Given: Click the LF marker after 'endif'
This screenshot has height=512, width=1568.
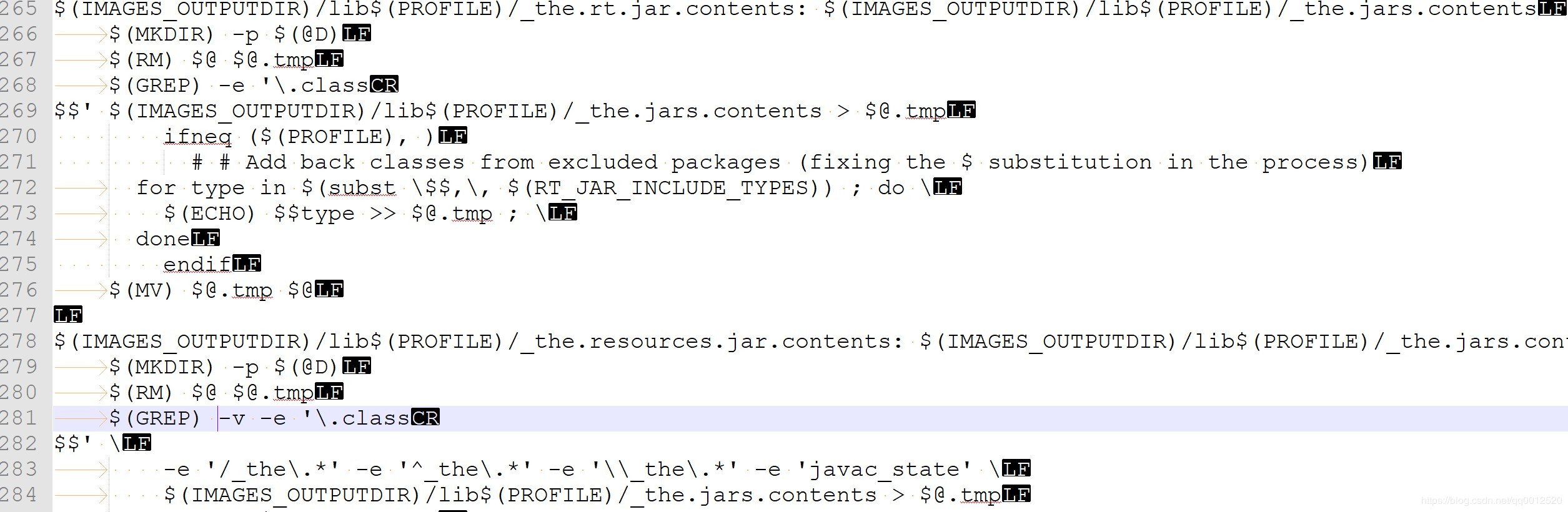Looking at the screenshot, I should [247, 263].
